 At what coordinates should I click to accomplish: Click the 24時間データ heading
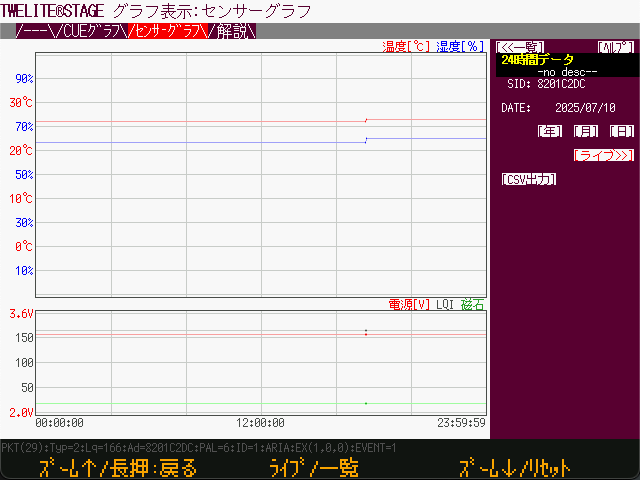point(538,60)
